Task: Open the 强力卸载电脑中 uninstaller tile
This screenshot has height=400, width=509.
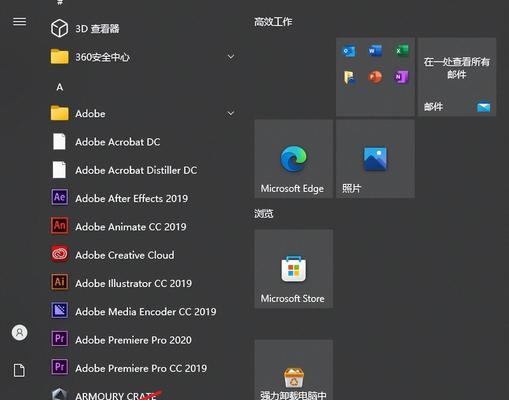Action: pyautogui.click(x=293, y=370)
